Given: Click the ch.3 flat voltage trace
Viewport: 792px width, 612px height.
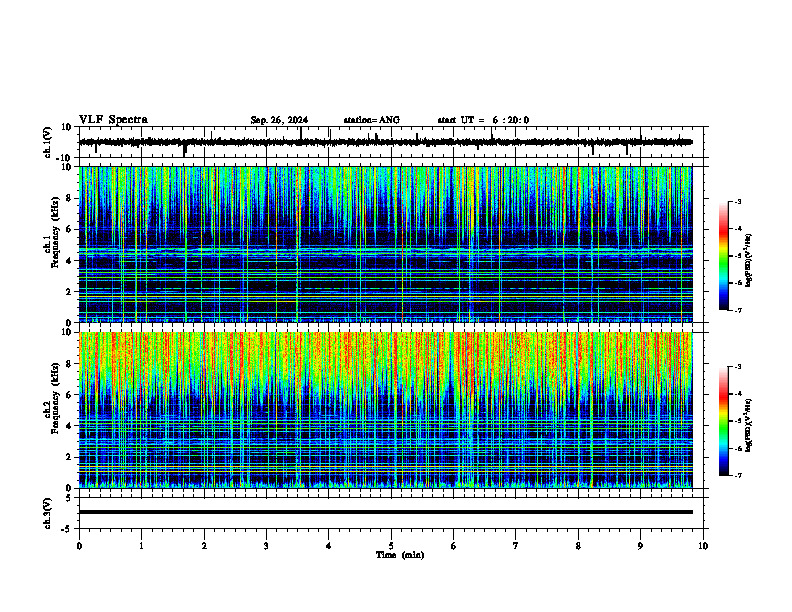Looking at the screenshot, I should (x=385, y=512).
